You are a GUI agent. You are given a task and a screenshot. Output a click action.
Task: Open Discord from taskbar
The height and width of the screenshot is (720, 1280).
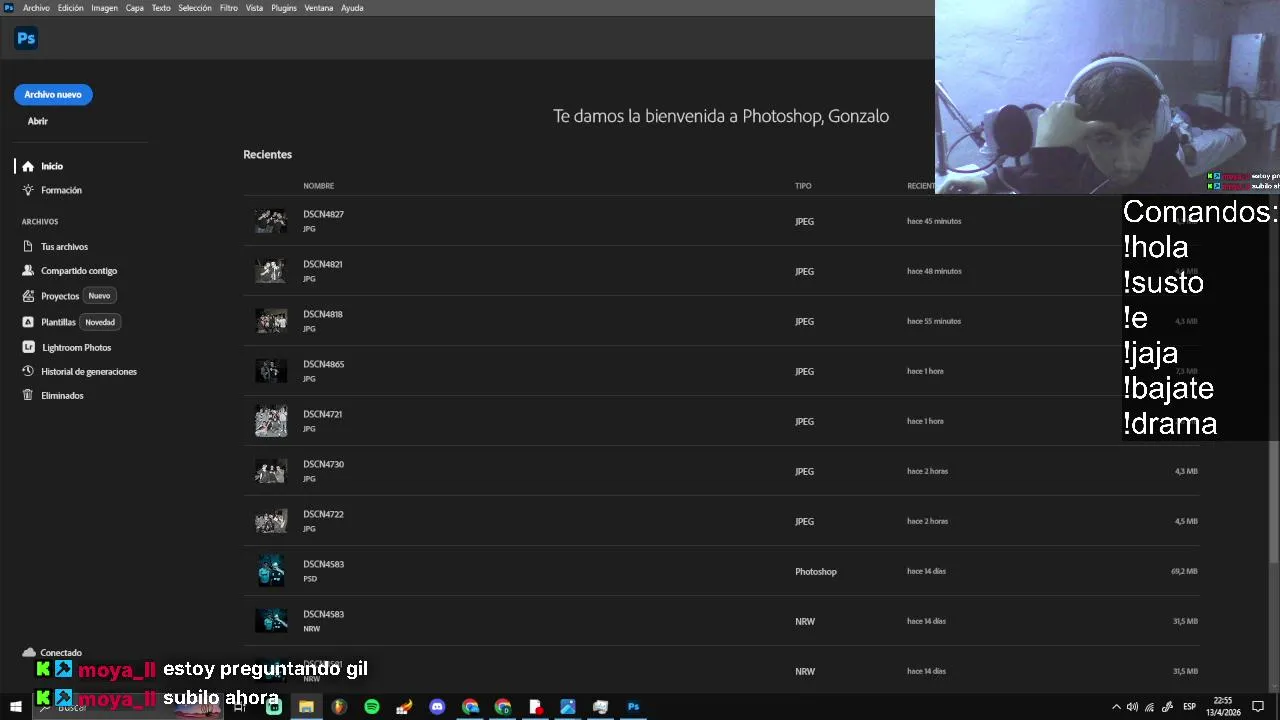click(437, 707)
